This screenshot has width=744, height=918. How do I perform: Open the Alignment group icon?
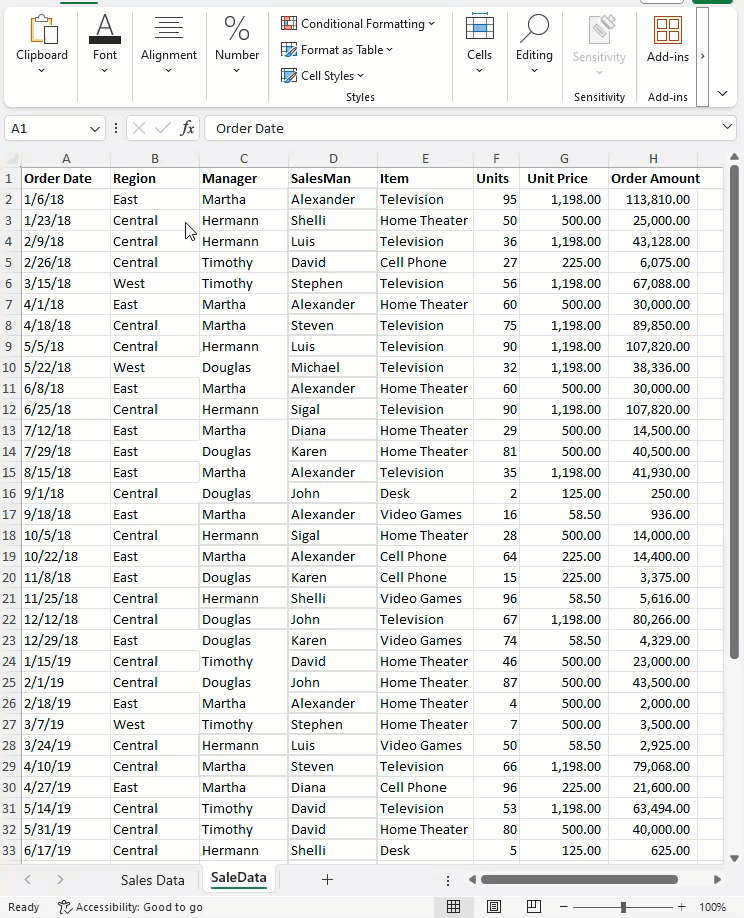coord(169,29)
